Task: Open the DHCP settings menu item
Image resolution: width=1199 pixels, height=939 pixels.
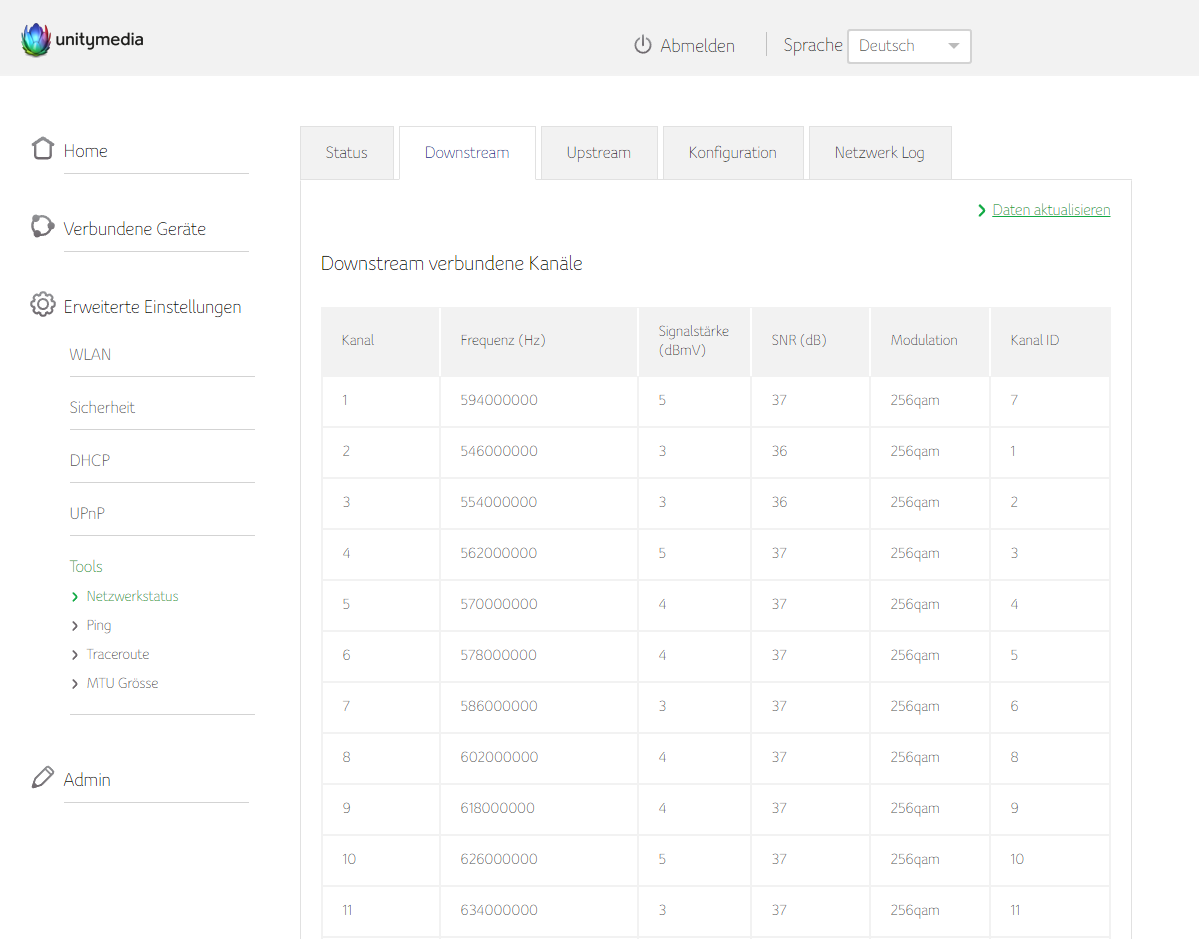Action: coord(90,461)
